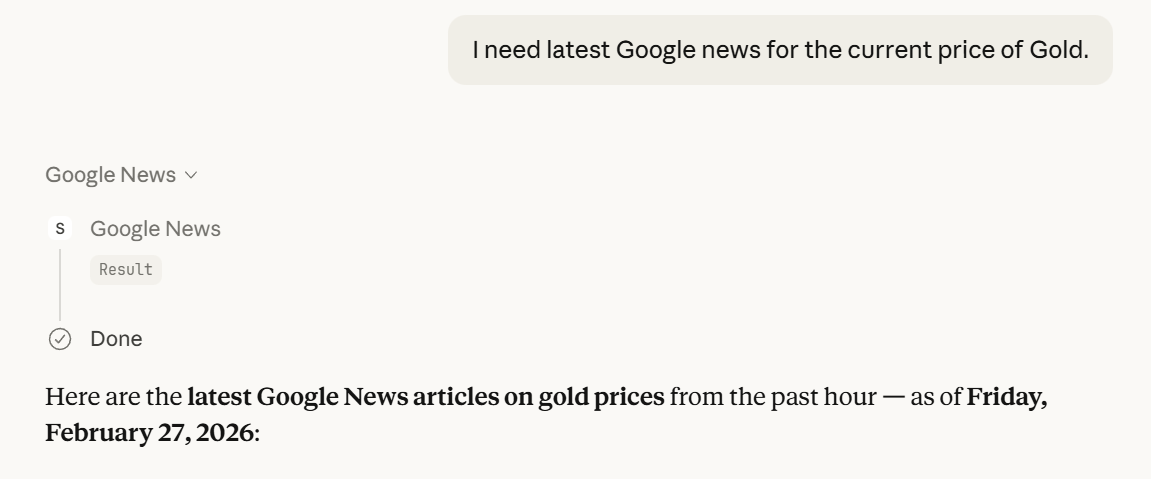Click the bold word Friday in the response
This screenshot has height=479, width=1151.
[x=1006, y=397]
